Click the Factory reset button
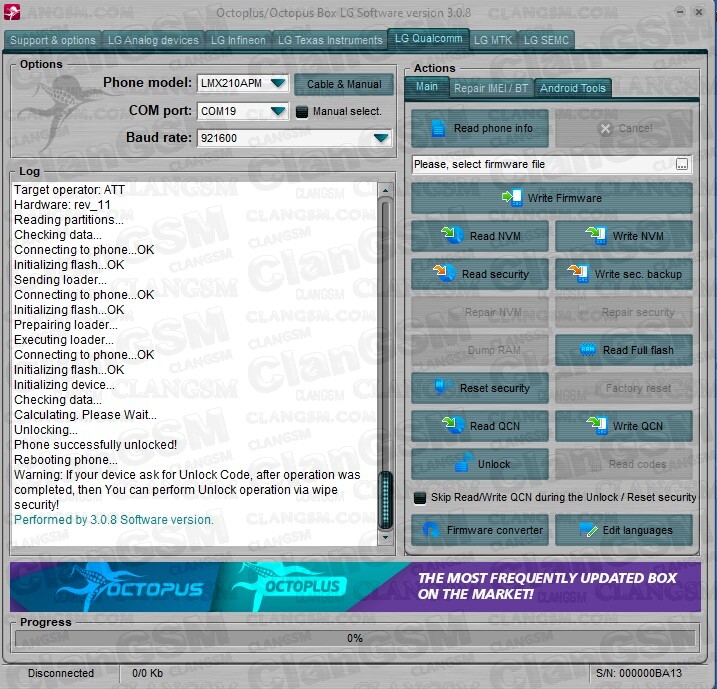Image resolution: width=717 pixels, height=689 pixels. pyautogui.click(x=624, y=388)
